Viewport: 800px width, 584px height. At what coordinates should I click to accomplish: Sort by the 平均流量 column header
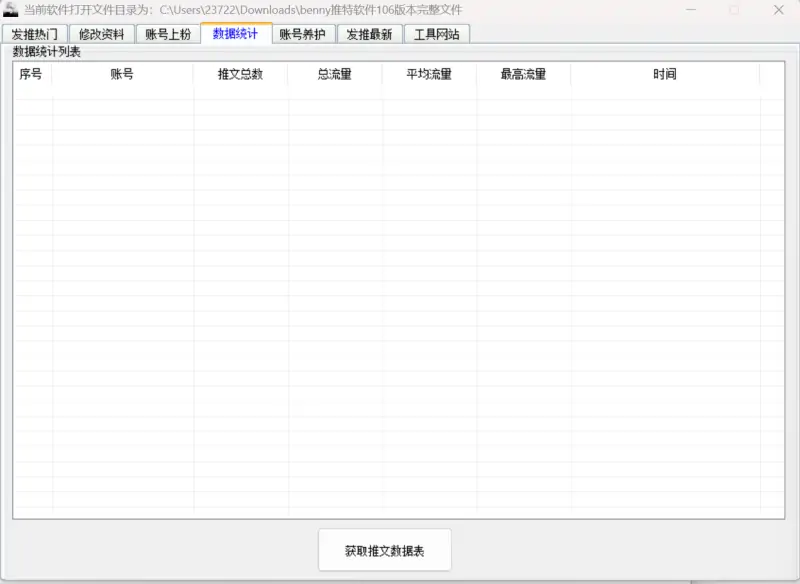[429, 74]
